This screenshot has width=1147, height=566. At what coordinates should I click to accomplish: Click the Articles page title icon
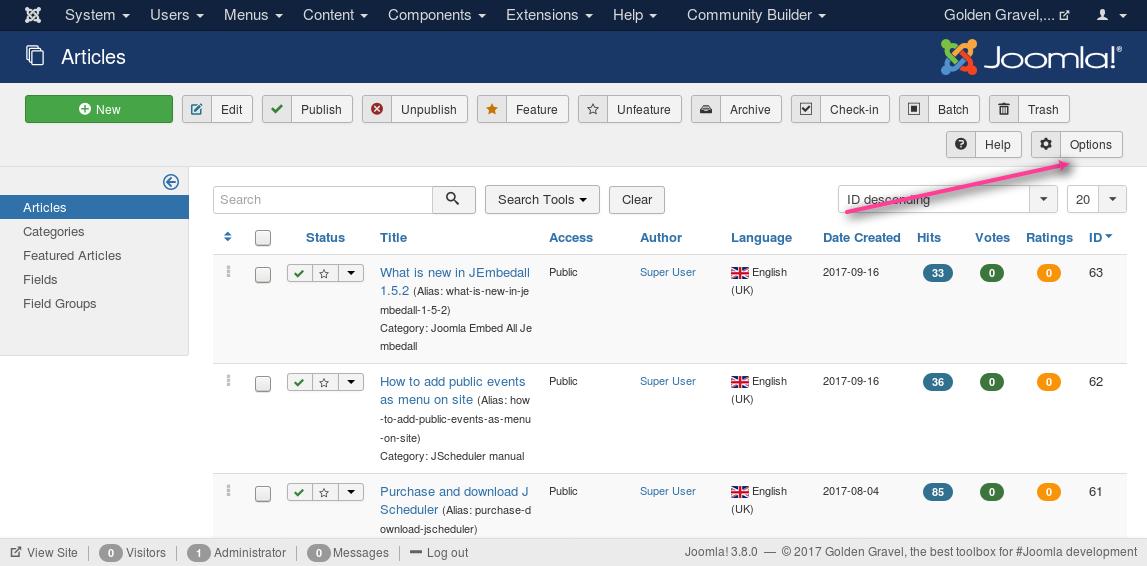[x=34, y=56]
